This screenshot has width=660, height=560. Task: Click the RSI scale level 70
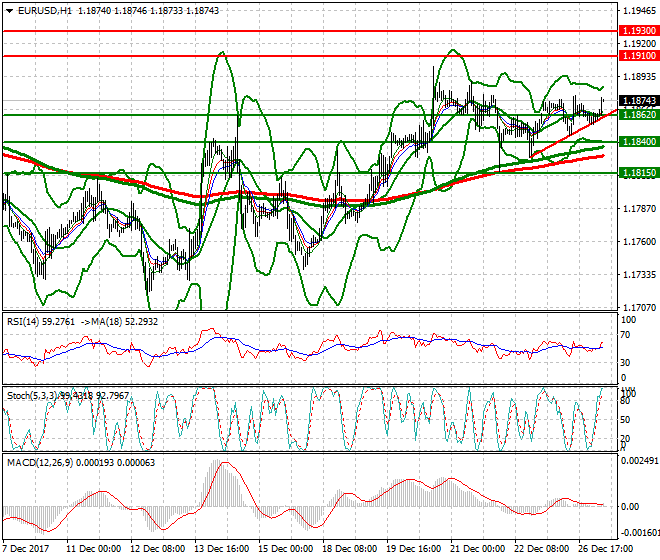(626, 335)
